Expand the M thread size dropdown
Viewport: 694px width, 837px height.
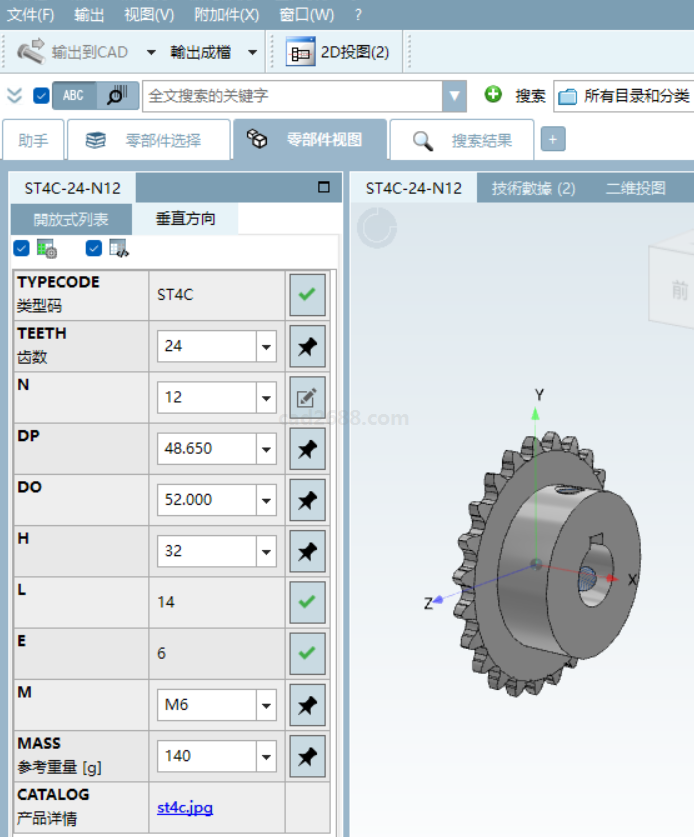[267, 705]
